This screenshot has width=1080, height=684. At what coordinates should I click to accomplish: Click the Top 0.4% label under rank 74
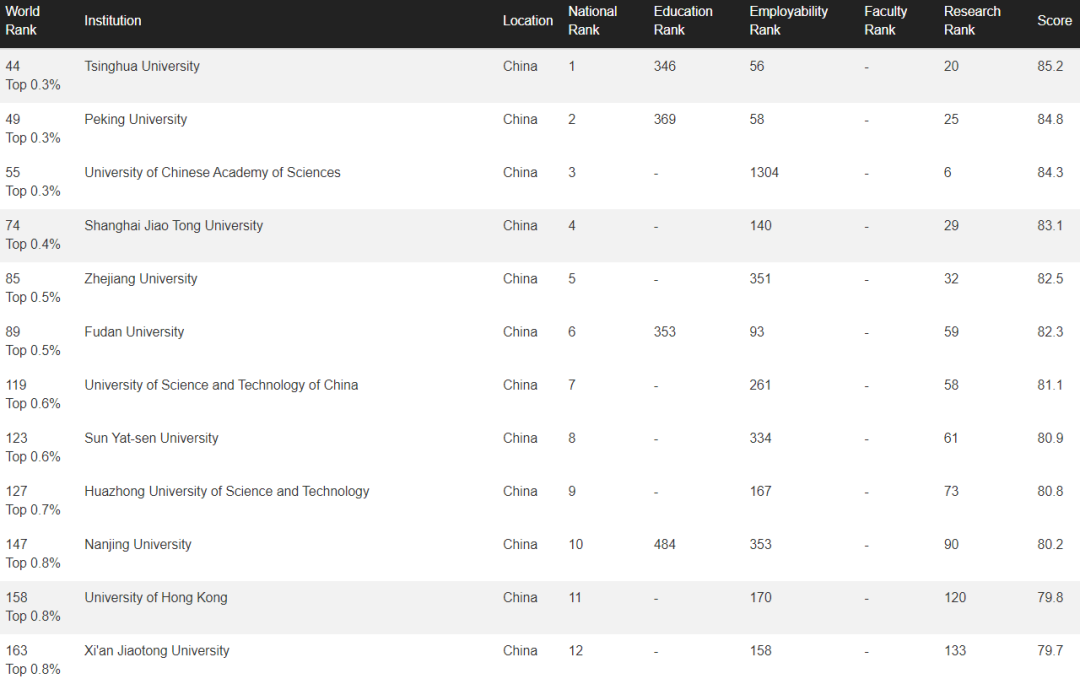(x=33, y=244)
